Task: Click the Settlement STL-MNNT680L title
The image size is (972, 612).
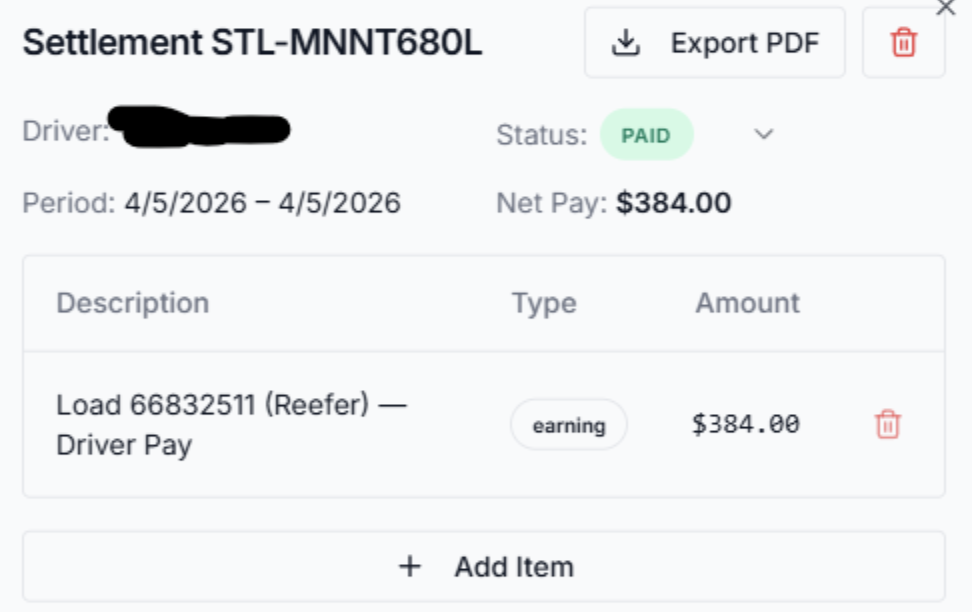Action: (x=252, y=43)
